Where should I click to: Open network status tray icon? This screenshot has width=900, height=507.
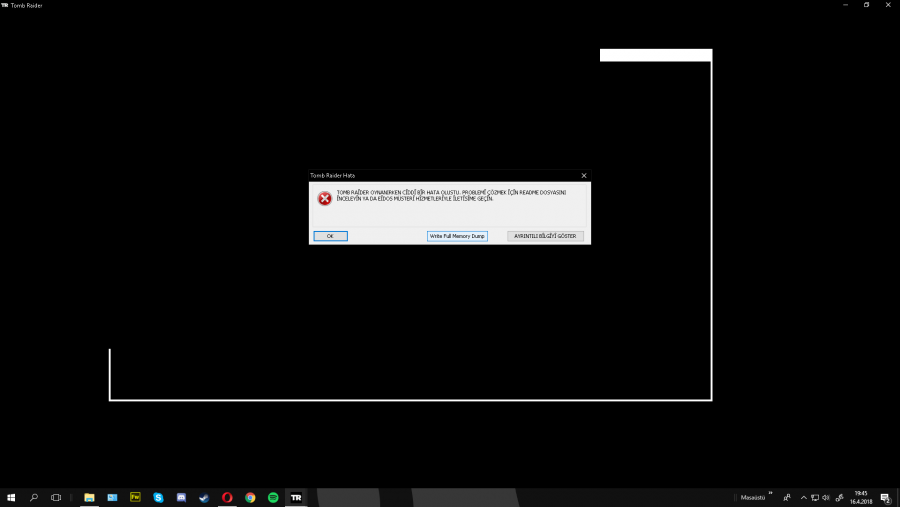tap(814, 498)
